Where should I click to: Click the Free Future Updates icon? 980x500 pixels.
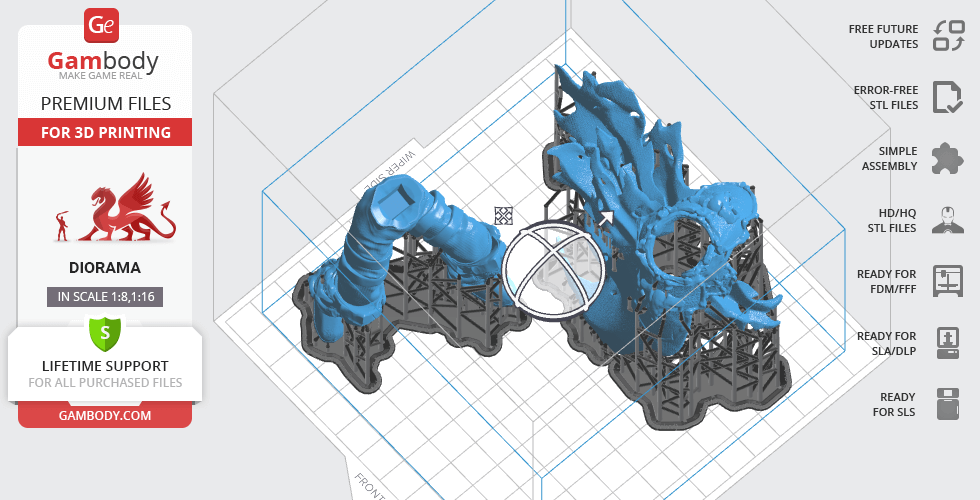tap(947, 36)
